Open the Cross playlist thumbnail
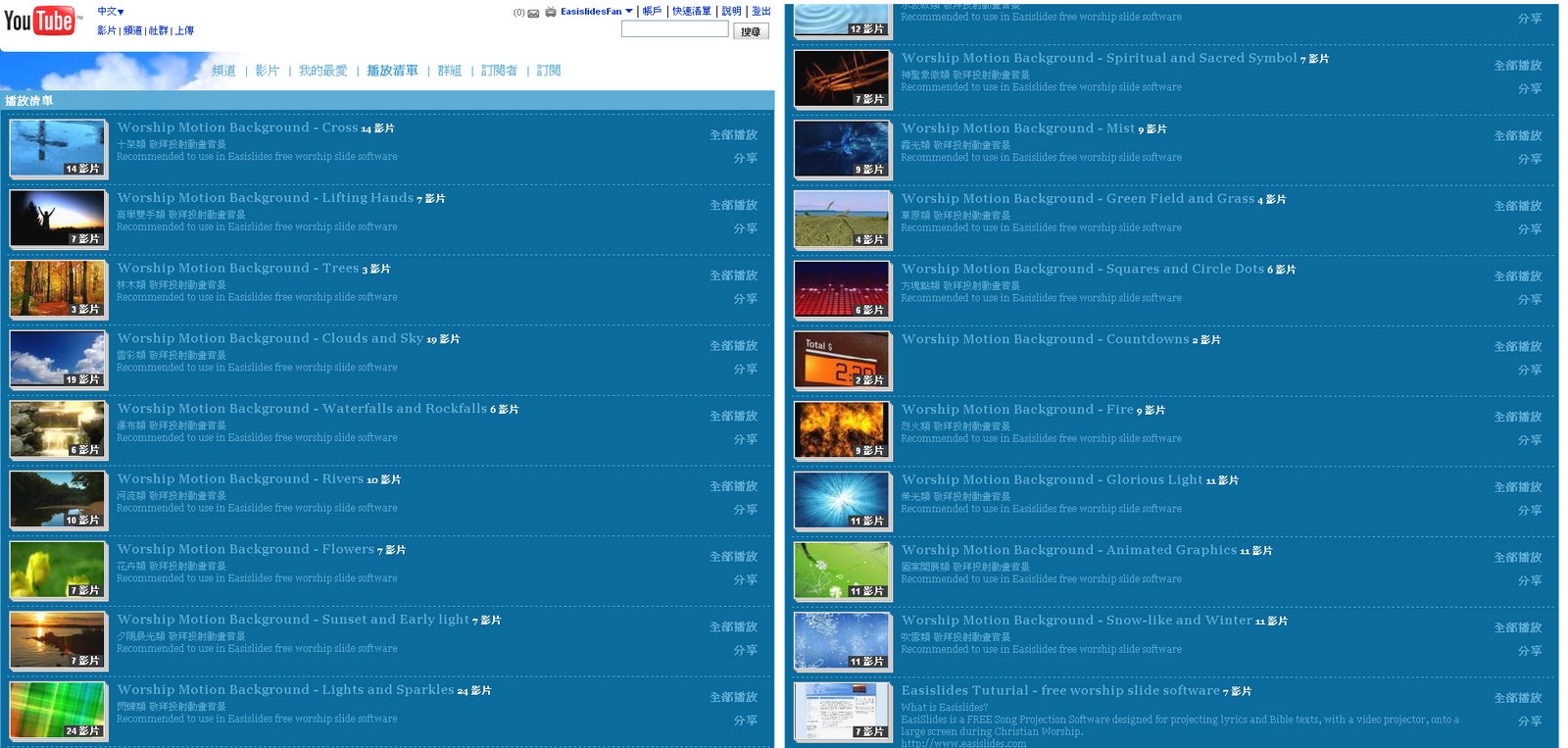Screen dimensions: 1568x748 [x=58, y=148]
